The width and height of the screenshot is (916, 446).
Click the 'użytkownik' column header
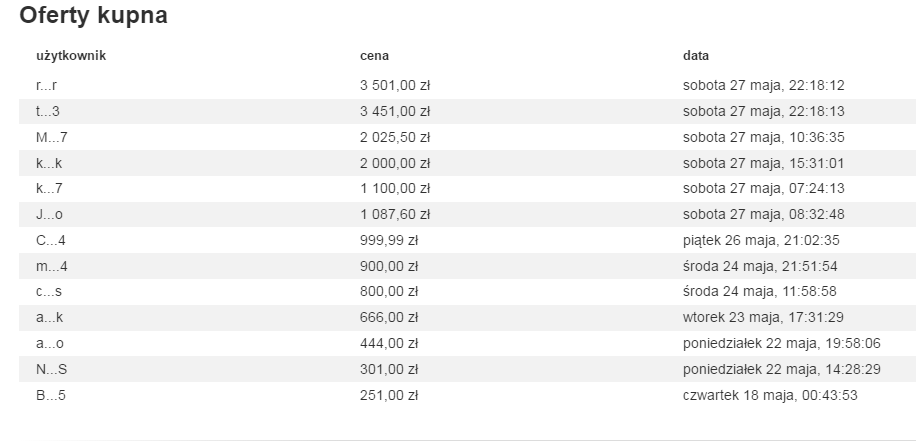(x=71, y=56)
